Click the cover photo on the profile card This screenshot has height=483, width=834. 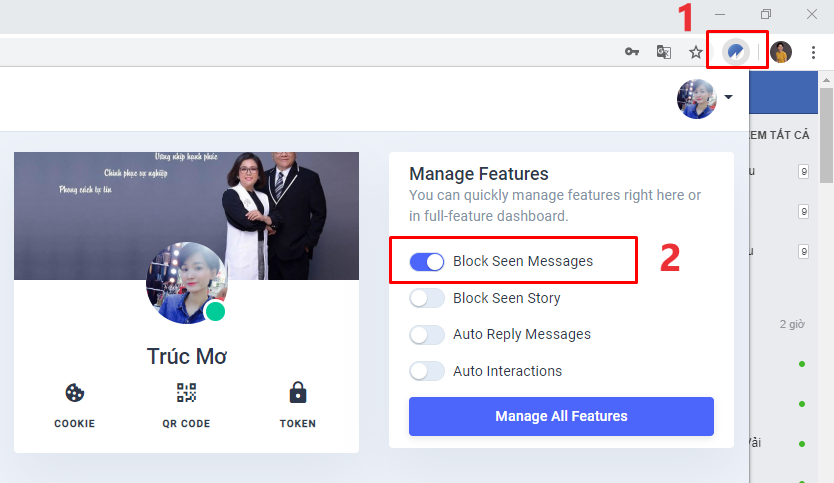pos(186,215)
